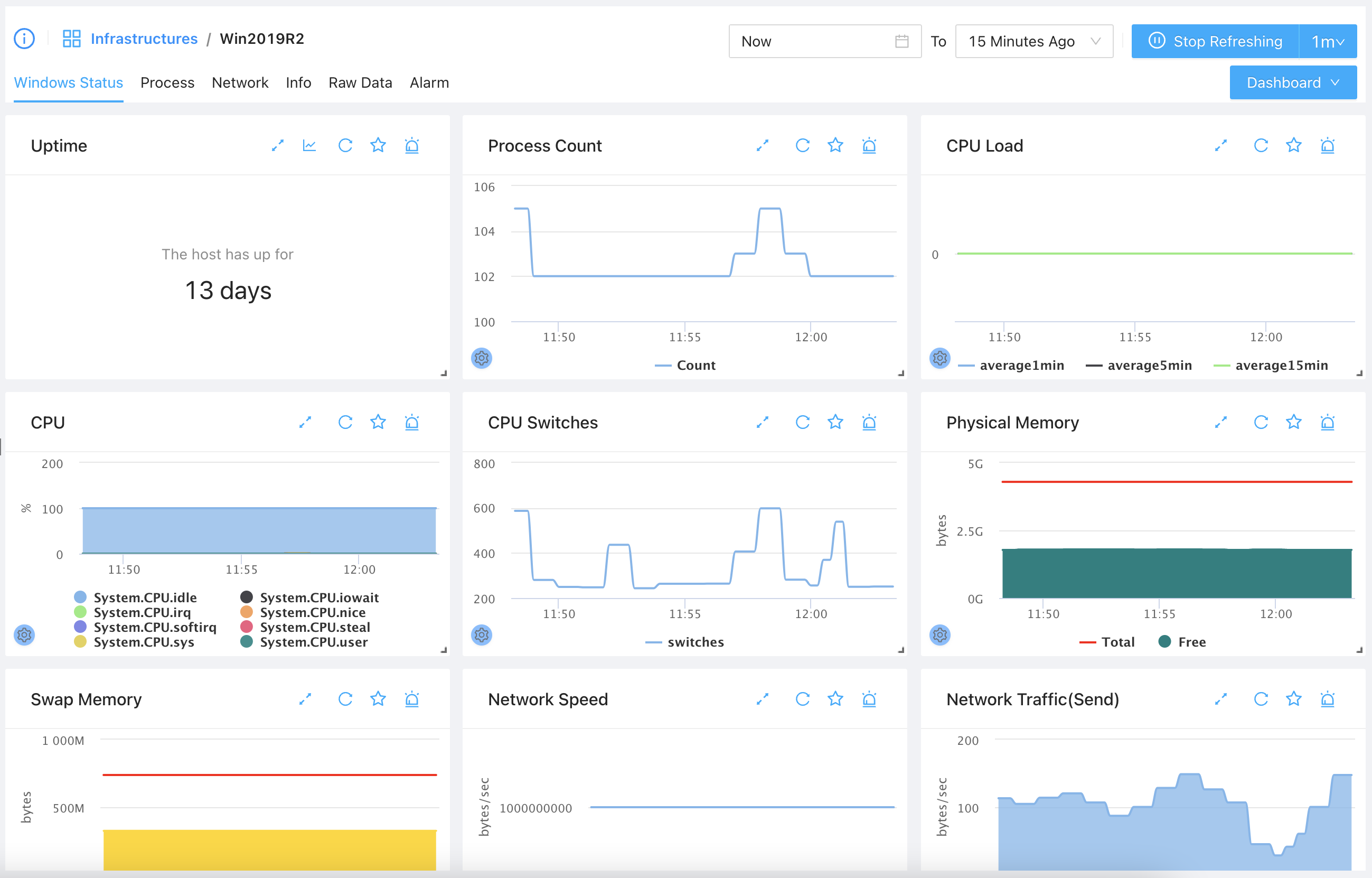Toggle System.CPU.idle series in CPU legend

[x=145, y=597]
